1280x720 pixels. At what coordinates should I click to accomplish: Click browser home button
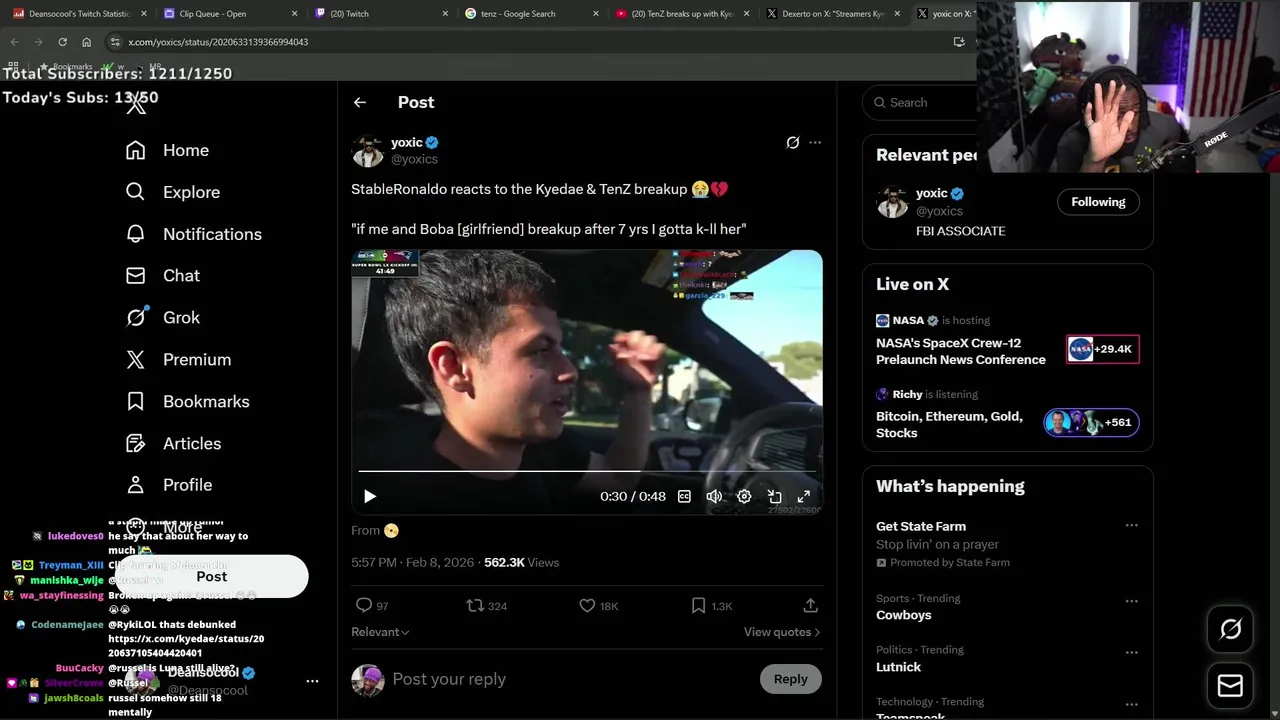pos(87,42)
